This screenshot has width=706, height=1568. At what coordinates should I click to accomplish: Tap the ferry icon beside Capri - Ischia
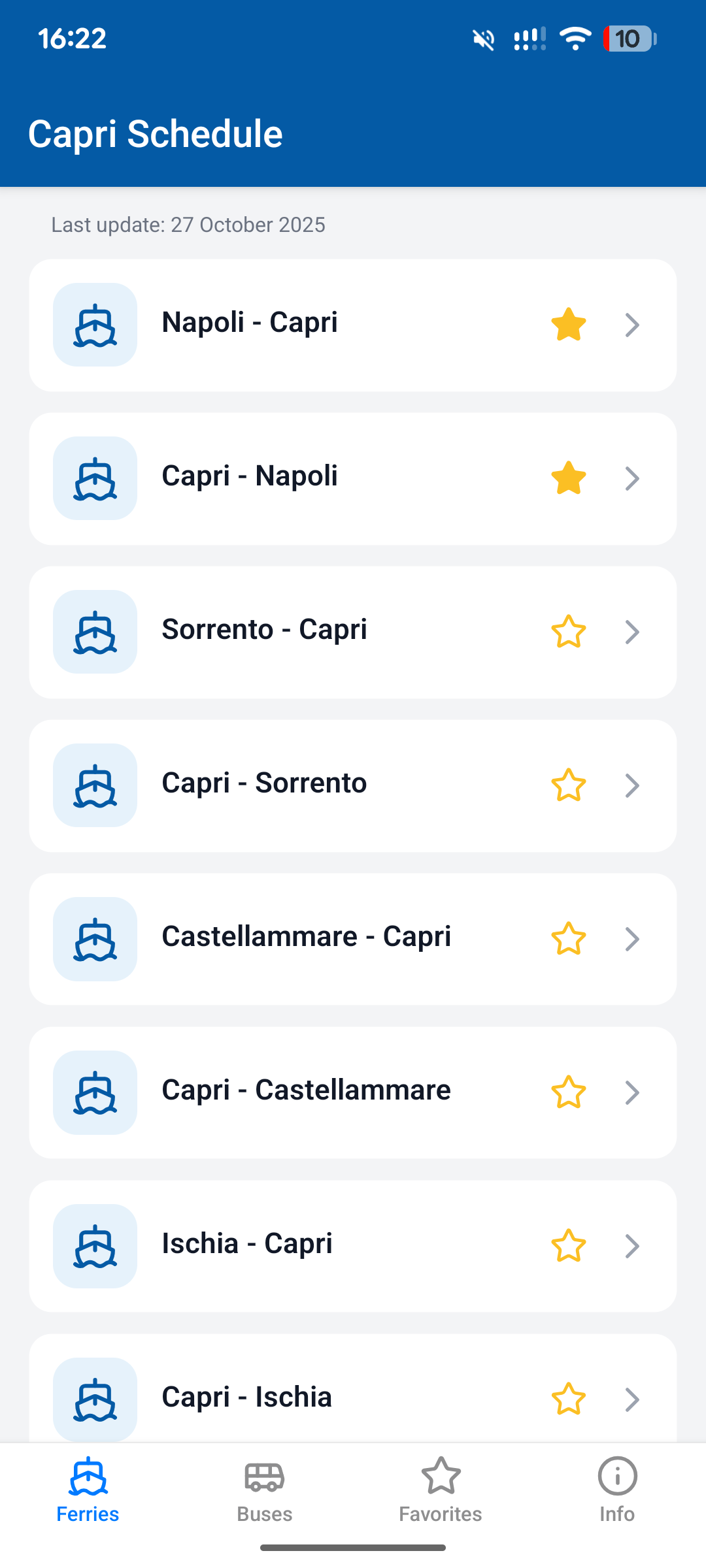[95, 1399]
